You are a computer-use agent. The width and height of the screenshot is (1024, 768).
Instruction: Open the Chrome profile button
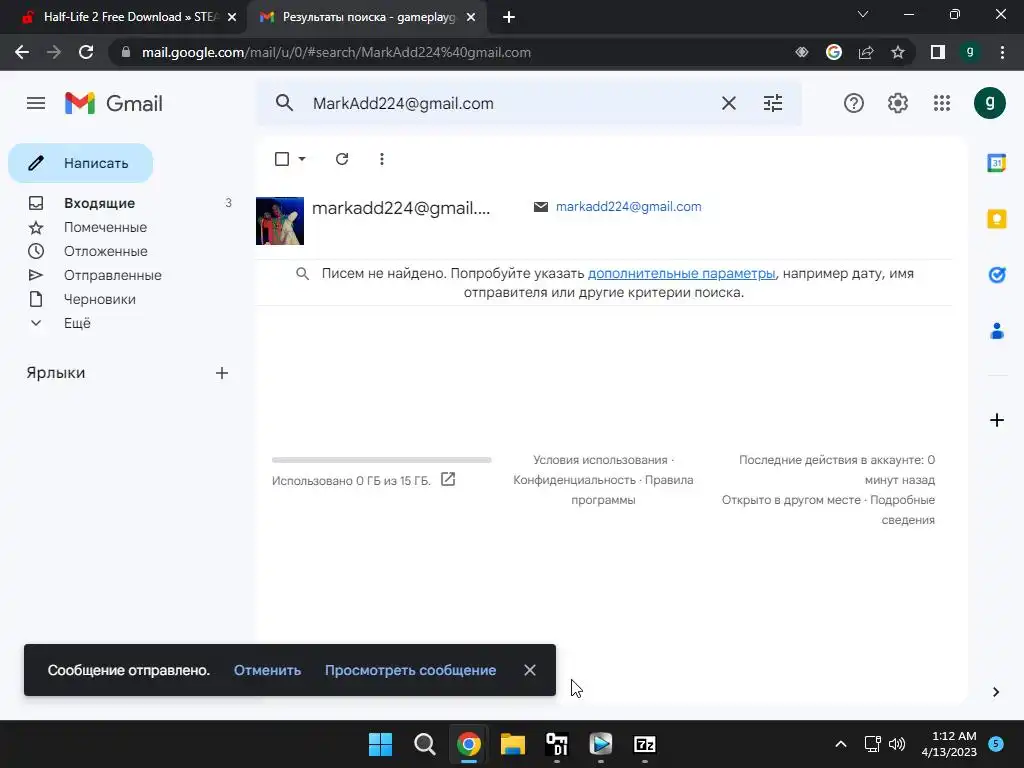tap(970, 52)
